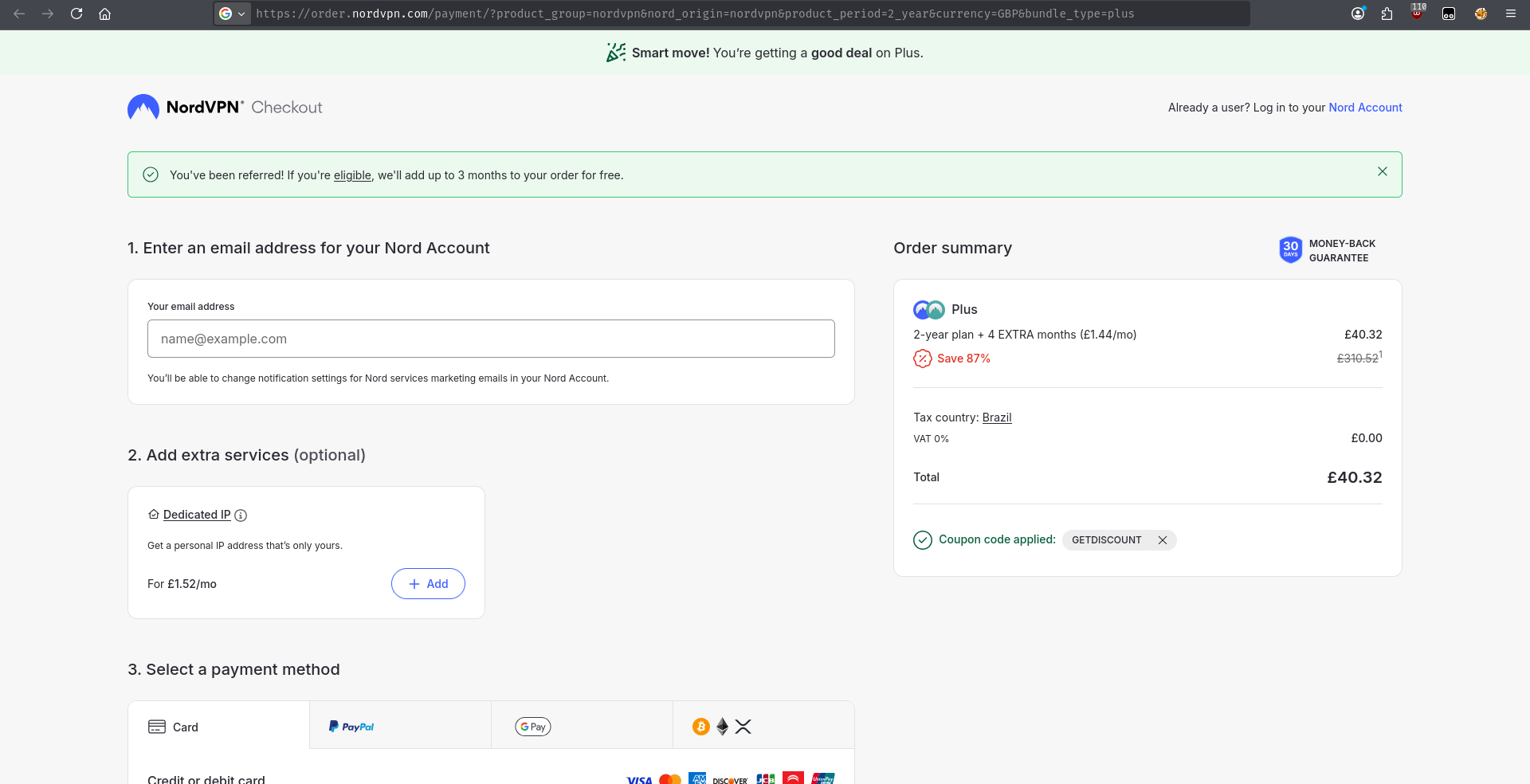Open the browser hamburger menu
This screenshot has height=784, width=1530.
click(1510, 14)
